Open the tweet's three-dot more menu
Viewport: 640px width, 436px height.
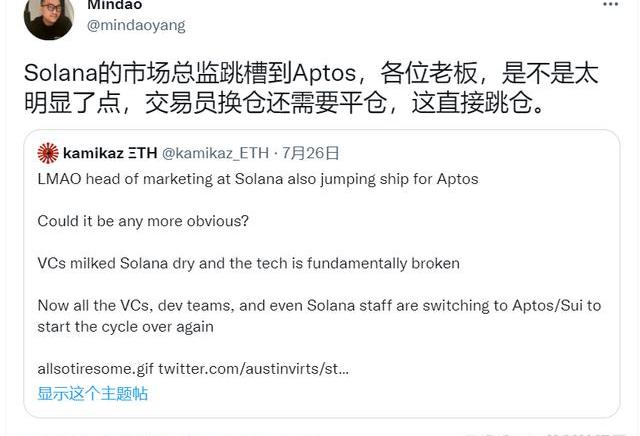tap(610, 6)
